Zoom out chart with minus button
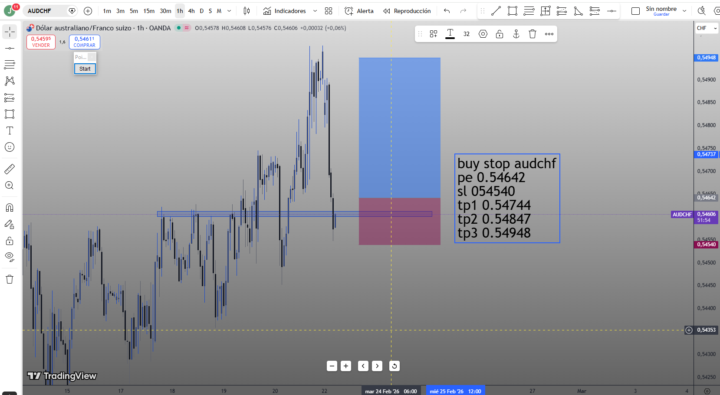Screen dimensions: 720x395 [332, 366]
